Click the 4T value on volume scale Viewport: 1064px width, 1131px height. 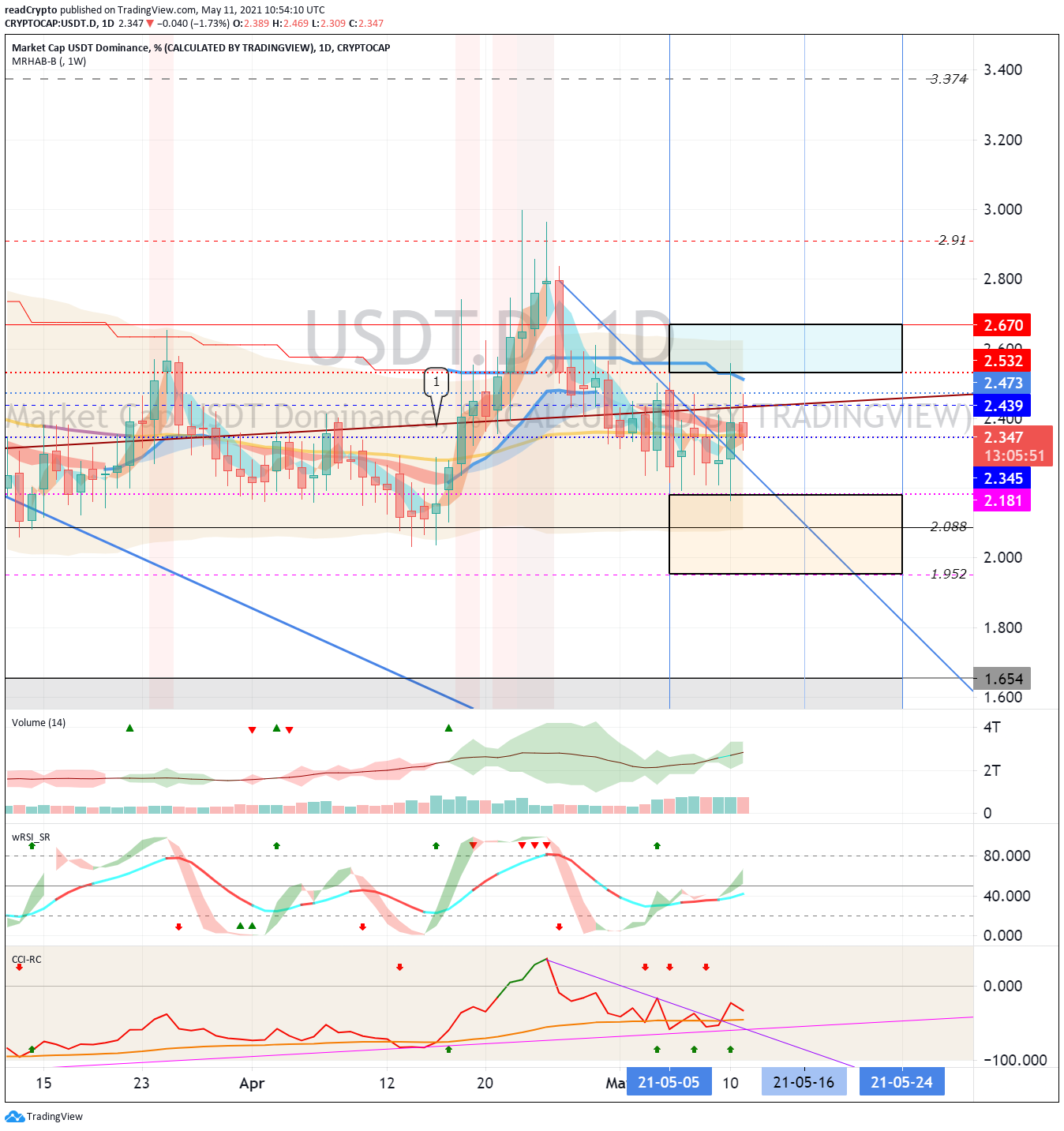click(x=991, y=727)
